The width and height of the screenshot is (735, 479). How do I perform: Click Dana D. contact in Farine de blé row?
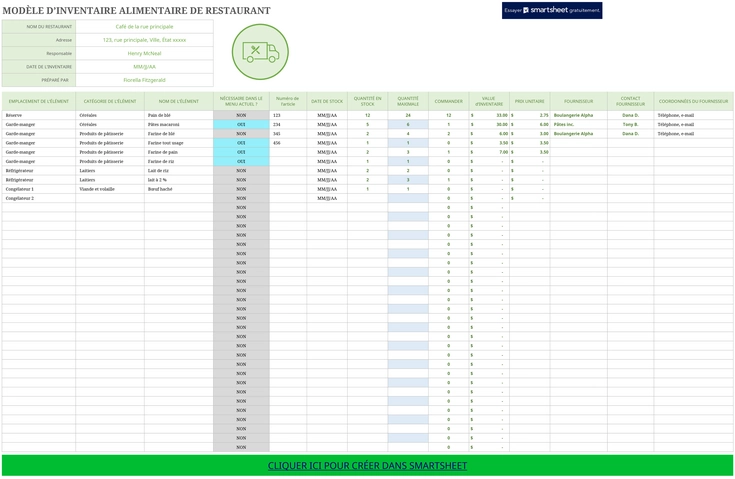(630, 134)
